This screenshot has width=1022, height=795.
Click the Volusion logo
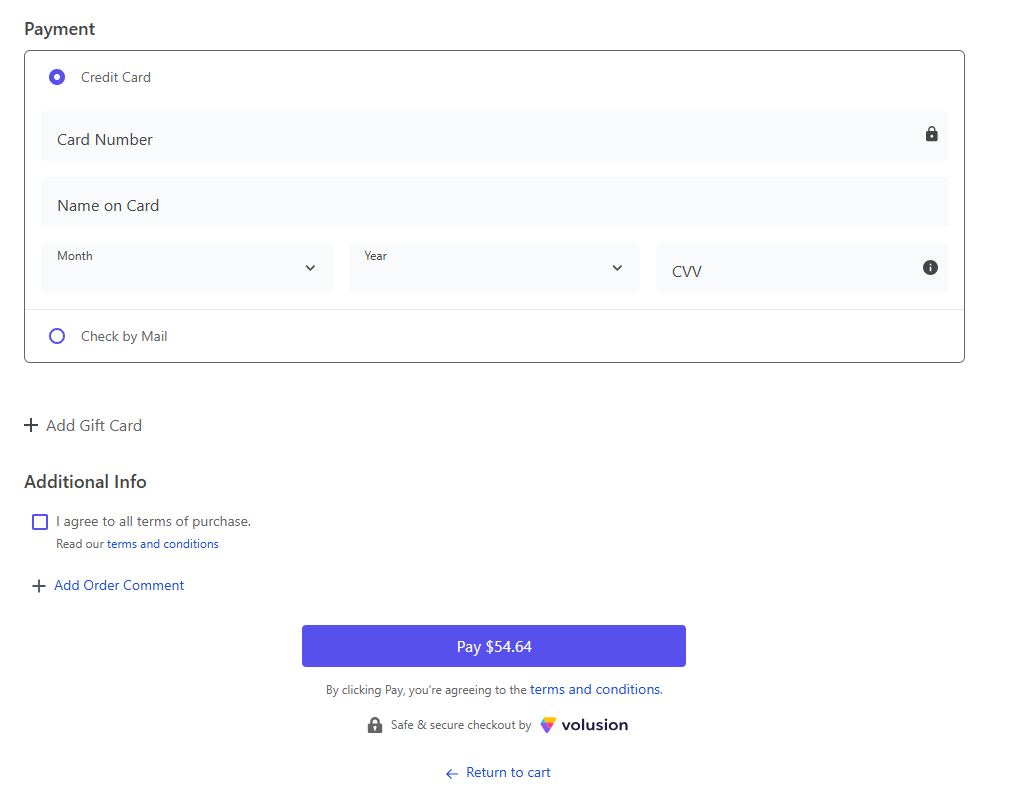tap(584, 724)
